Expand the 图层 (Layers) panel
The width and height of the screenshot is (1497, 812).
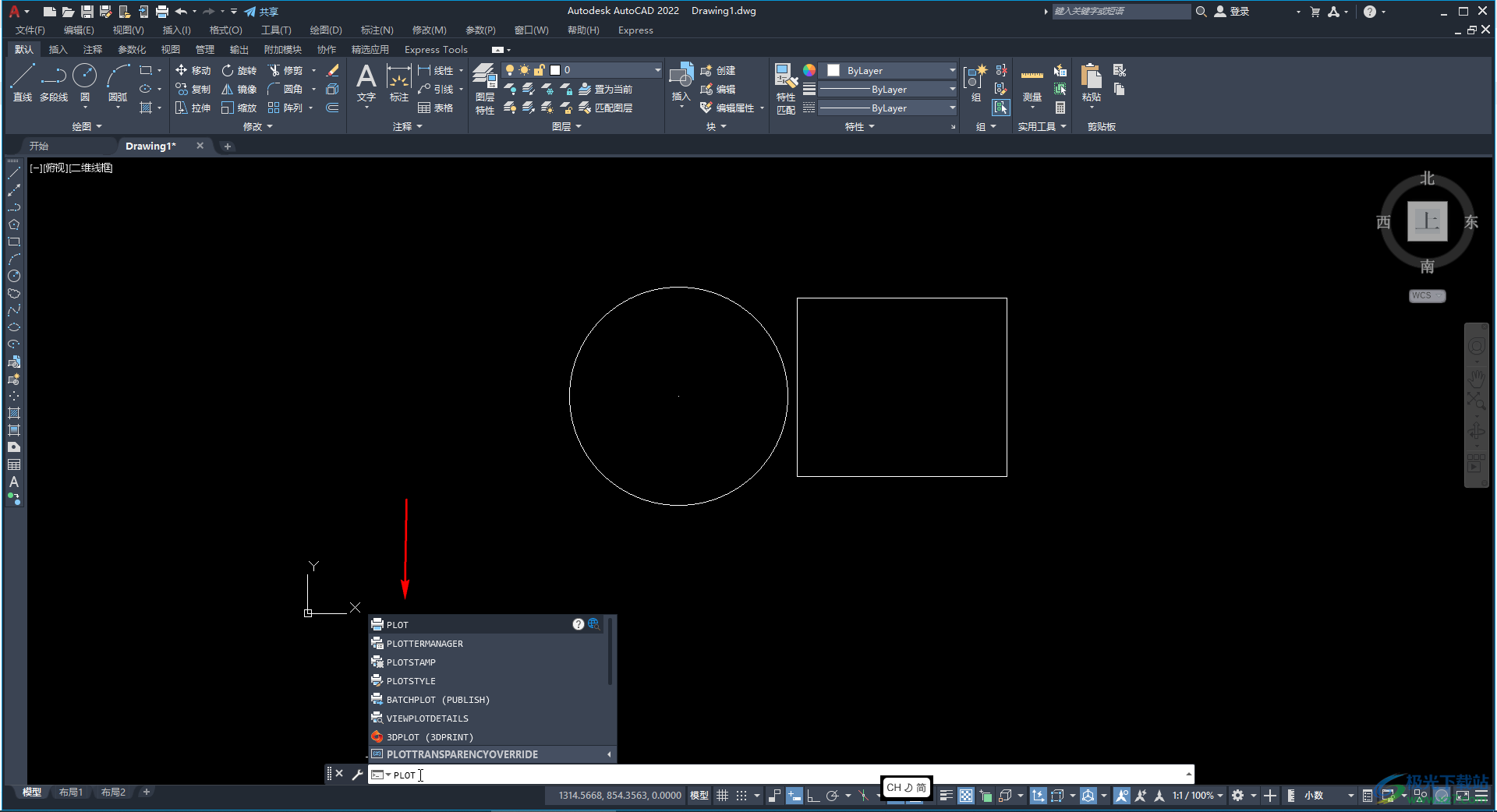click(567, 126)
